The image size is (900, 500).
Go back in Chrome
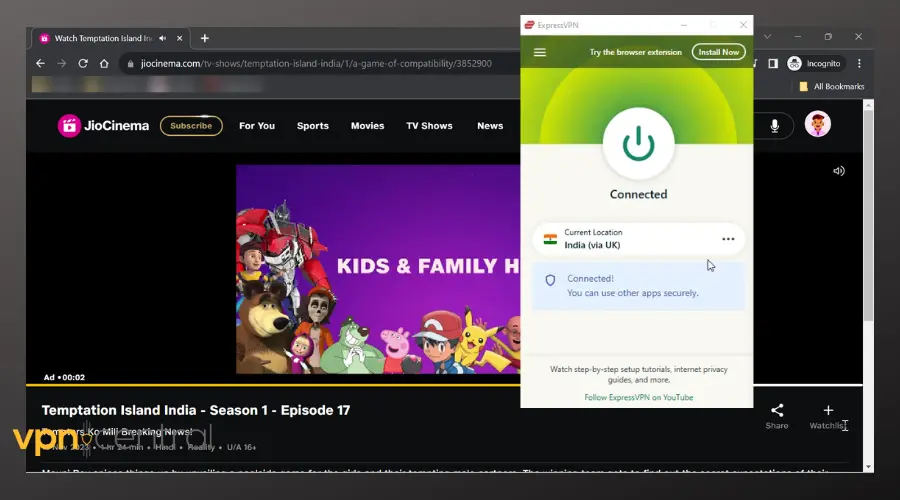coord(40,64)
